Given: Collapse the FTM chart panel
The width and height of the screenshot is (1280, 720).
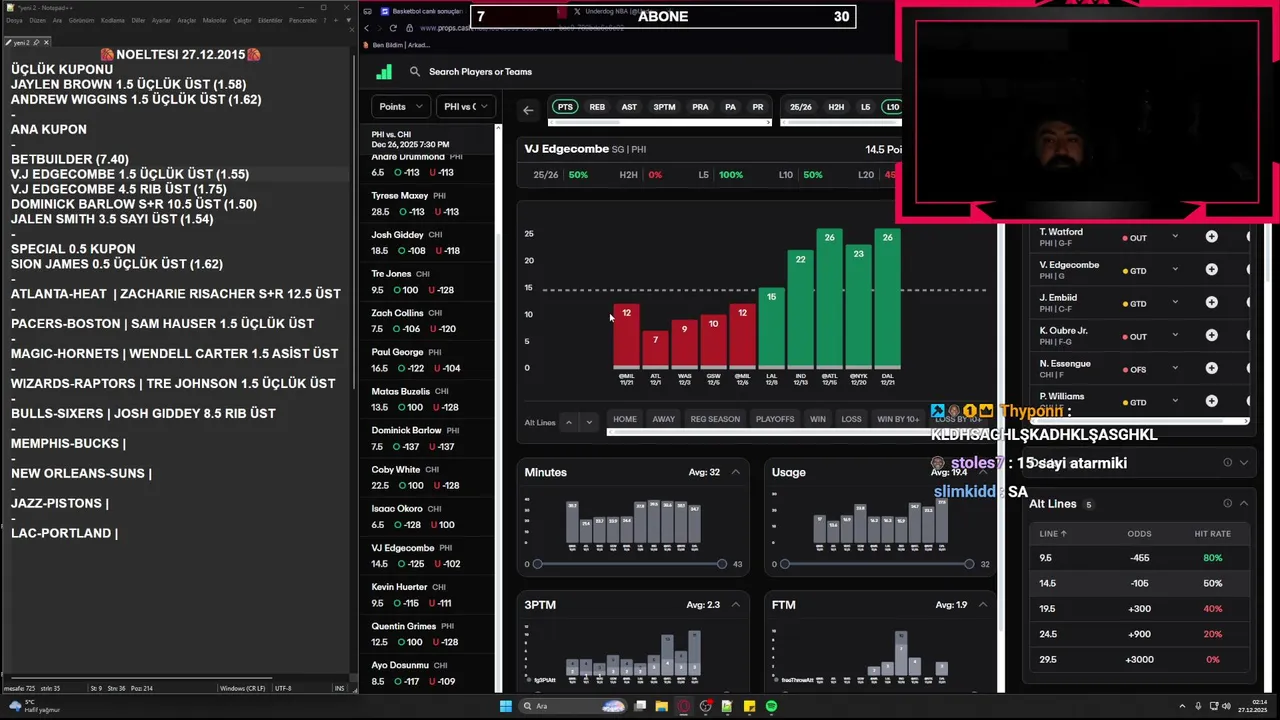Looking at the screenshot, I should point(983,604).
